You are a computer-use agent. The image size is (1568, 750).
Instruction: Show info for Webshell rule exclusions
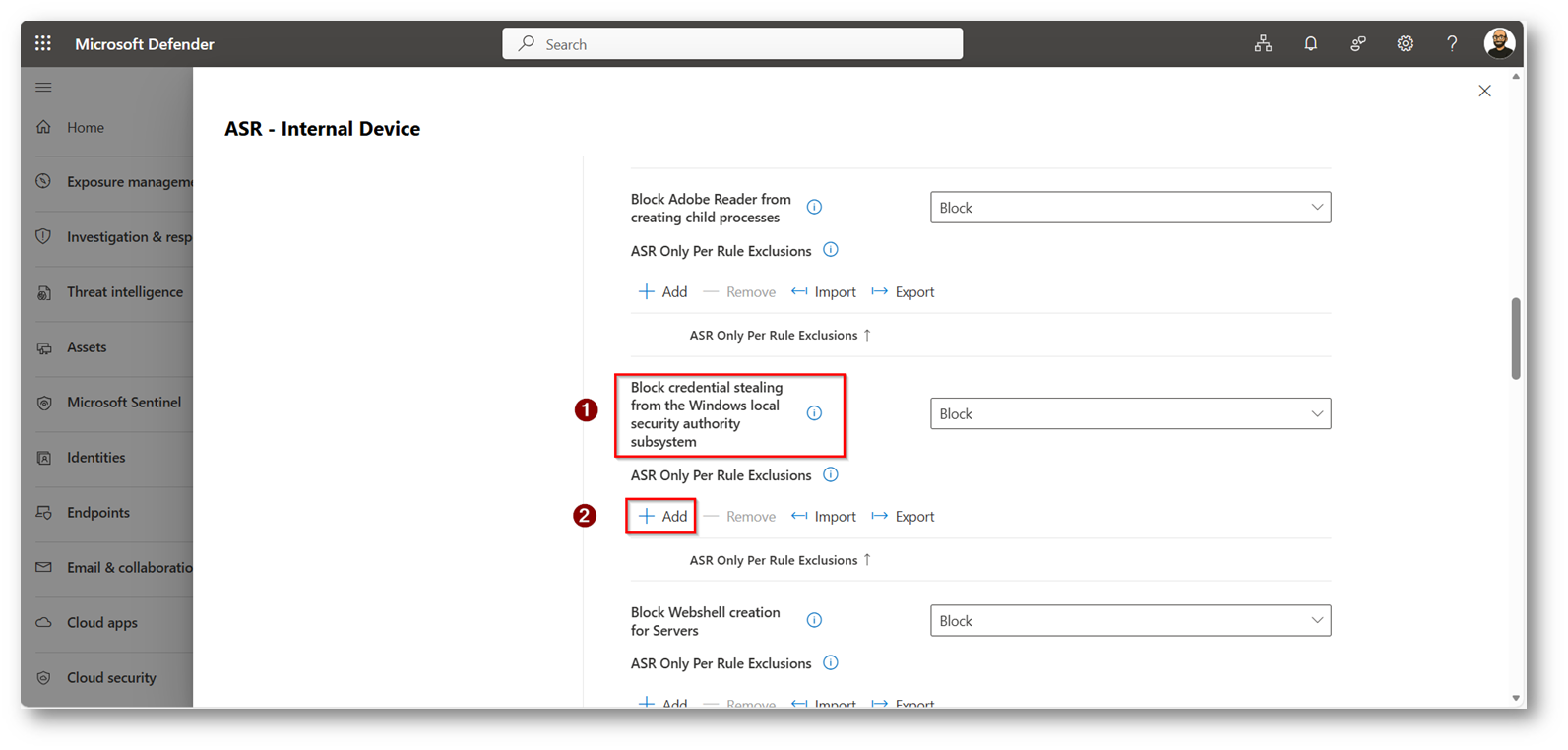pyautogui.click(x=831, y=662)
